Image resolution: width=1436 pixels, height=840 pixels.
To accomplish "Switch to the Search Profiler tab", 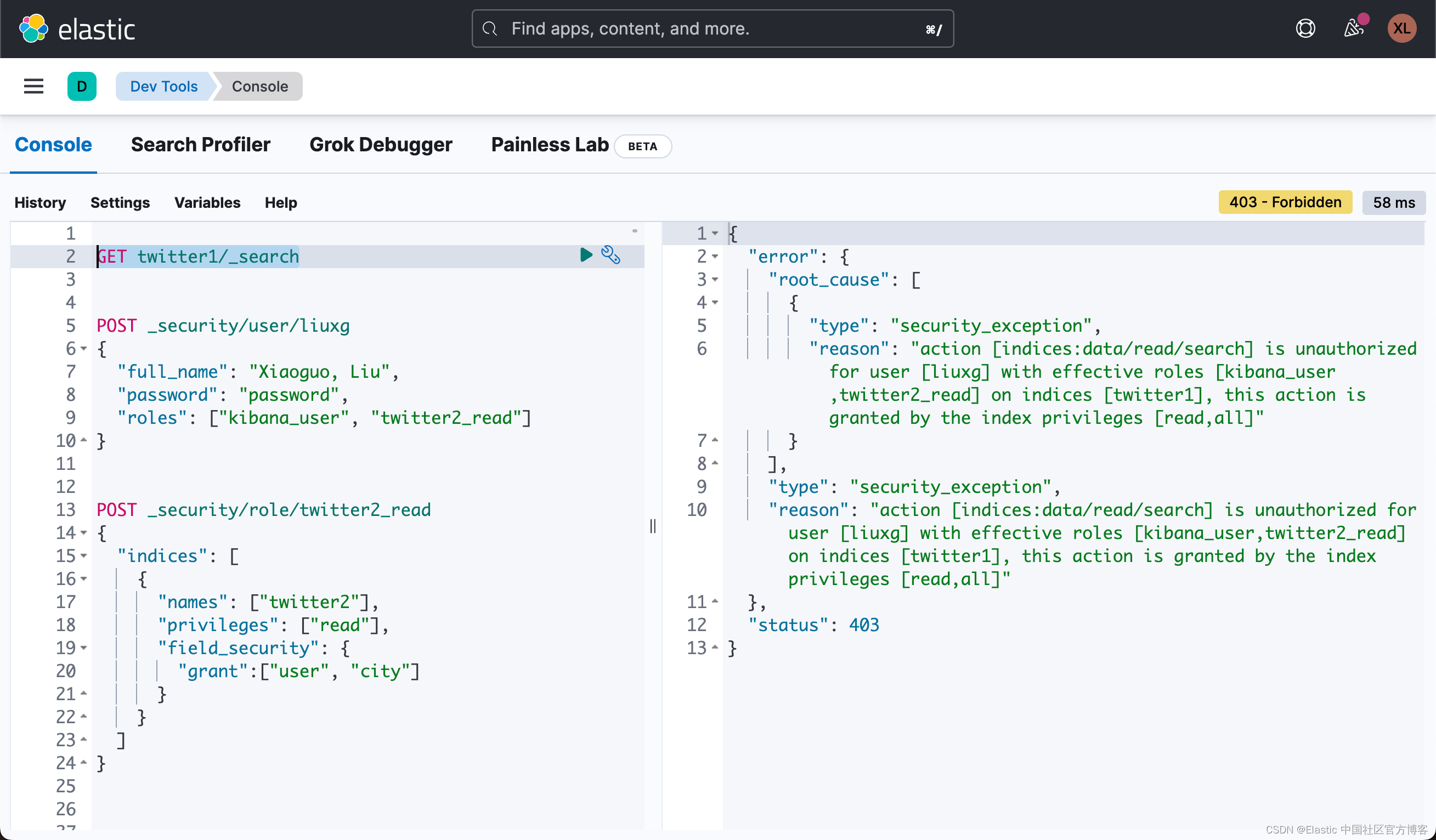I will point(201,145).
